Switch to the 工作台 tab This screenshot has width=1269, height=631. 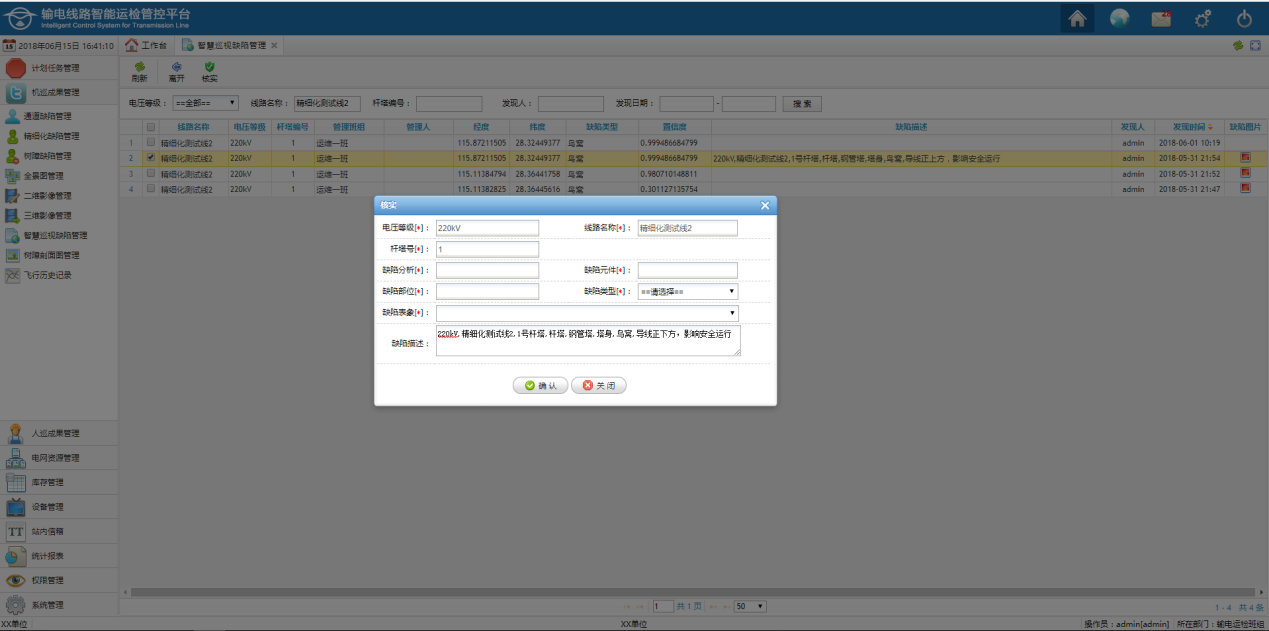tap(146, 46)
